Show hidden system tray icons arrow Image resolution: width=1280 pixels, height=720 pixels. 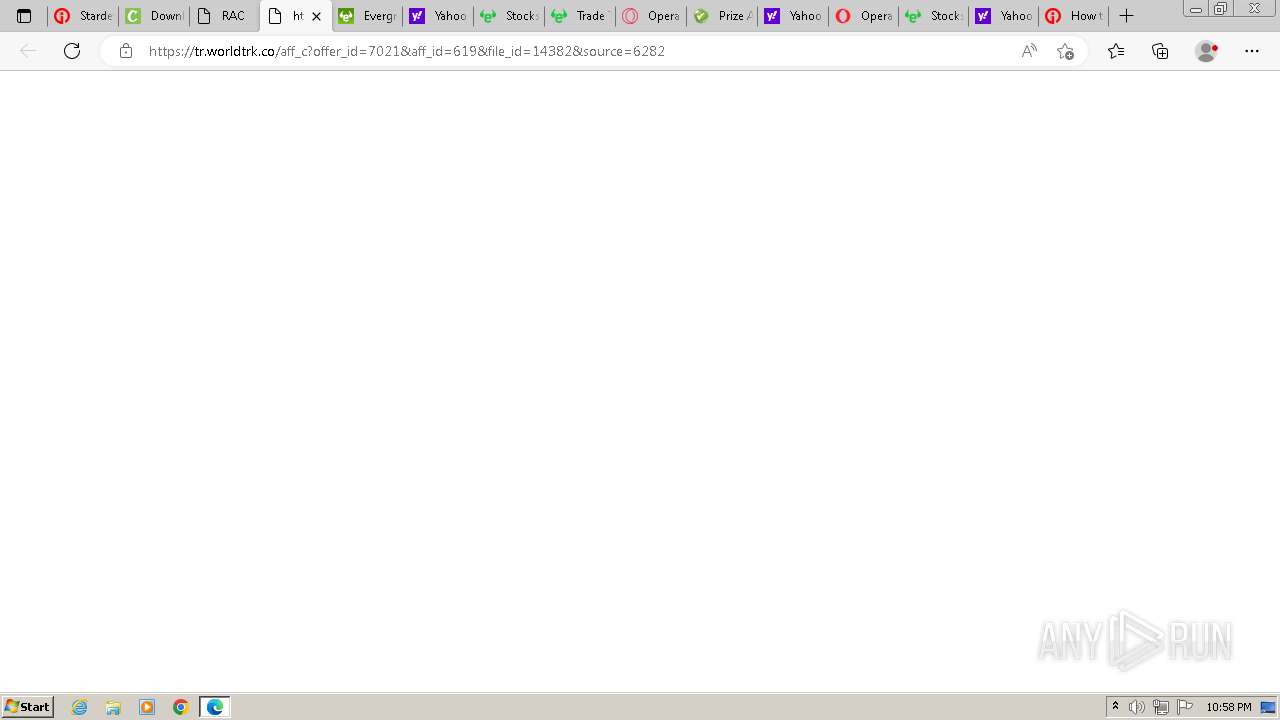tap(1115, 707)
